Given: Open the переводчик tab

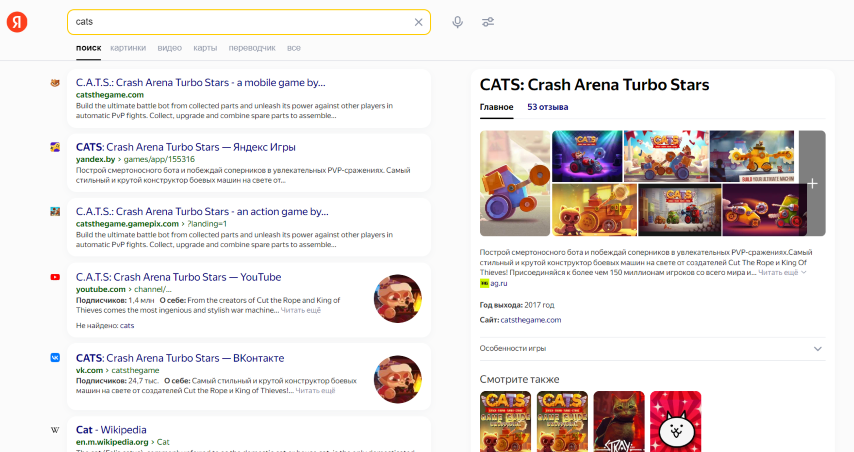Looking at the screenshot, I should coord(252,48).
